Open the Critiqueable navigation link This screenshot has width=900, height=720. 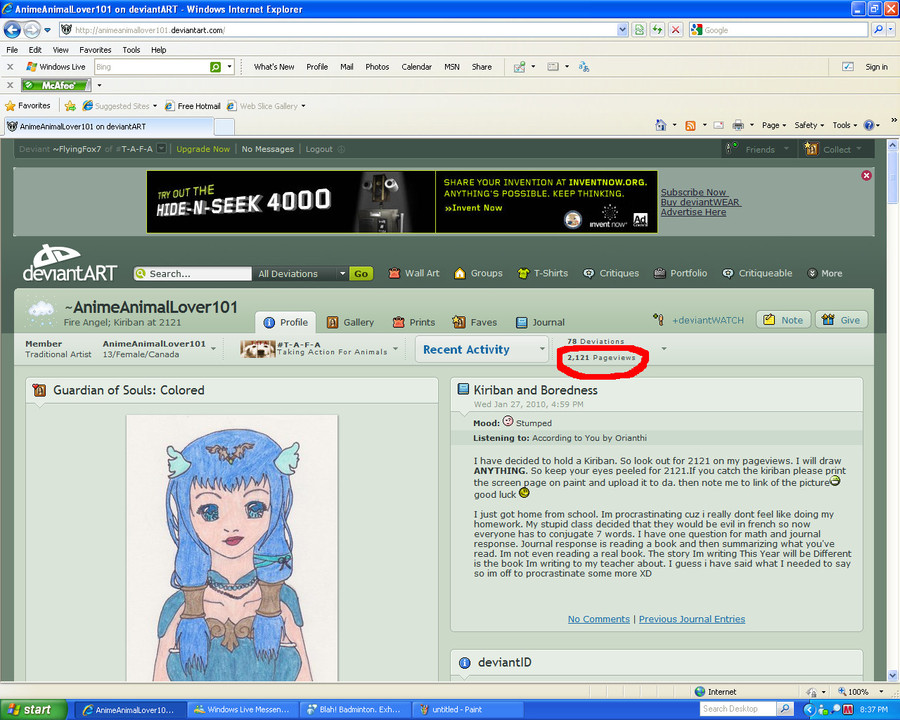pos(757,273)
